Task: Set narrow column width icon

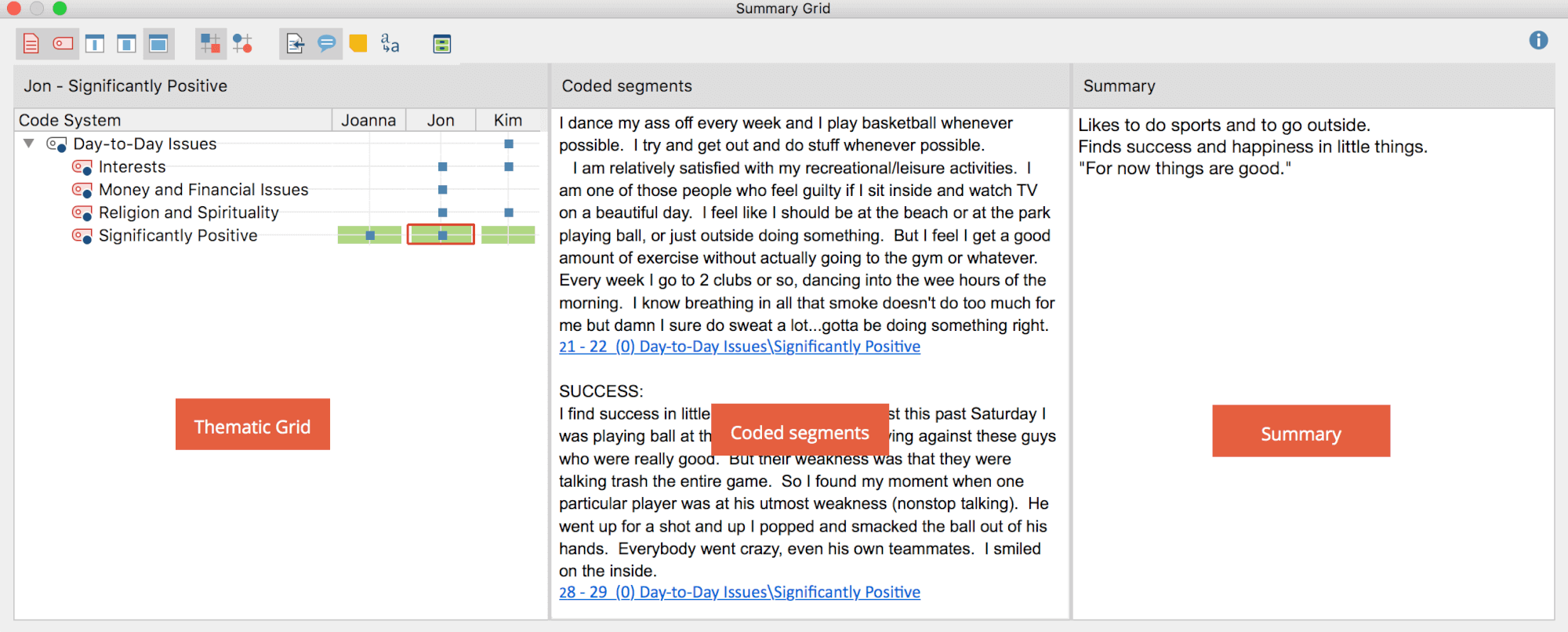Action: click(x=95, y=44)
